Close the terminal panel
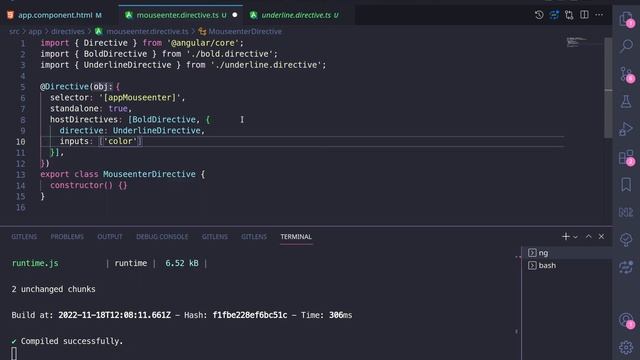This screenshot has height=360, width=640. coord(601,236)
